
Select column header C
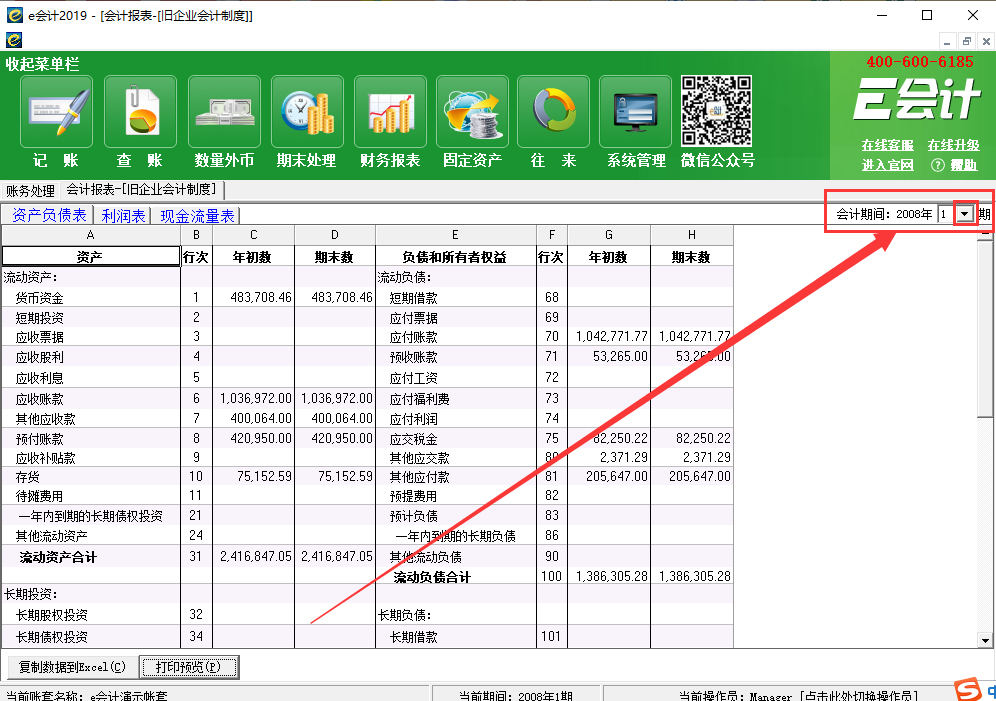click(253, 235)
